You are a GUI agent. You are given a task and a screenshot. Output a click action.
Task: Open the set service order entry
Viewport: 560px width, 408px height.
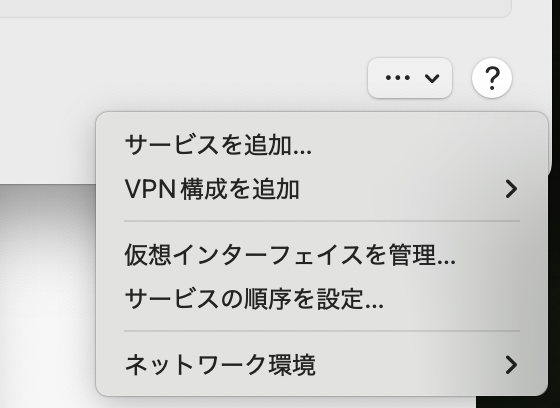322,299
